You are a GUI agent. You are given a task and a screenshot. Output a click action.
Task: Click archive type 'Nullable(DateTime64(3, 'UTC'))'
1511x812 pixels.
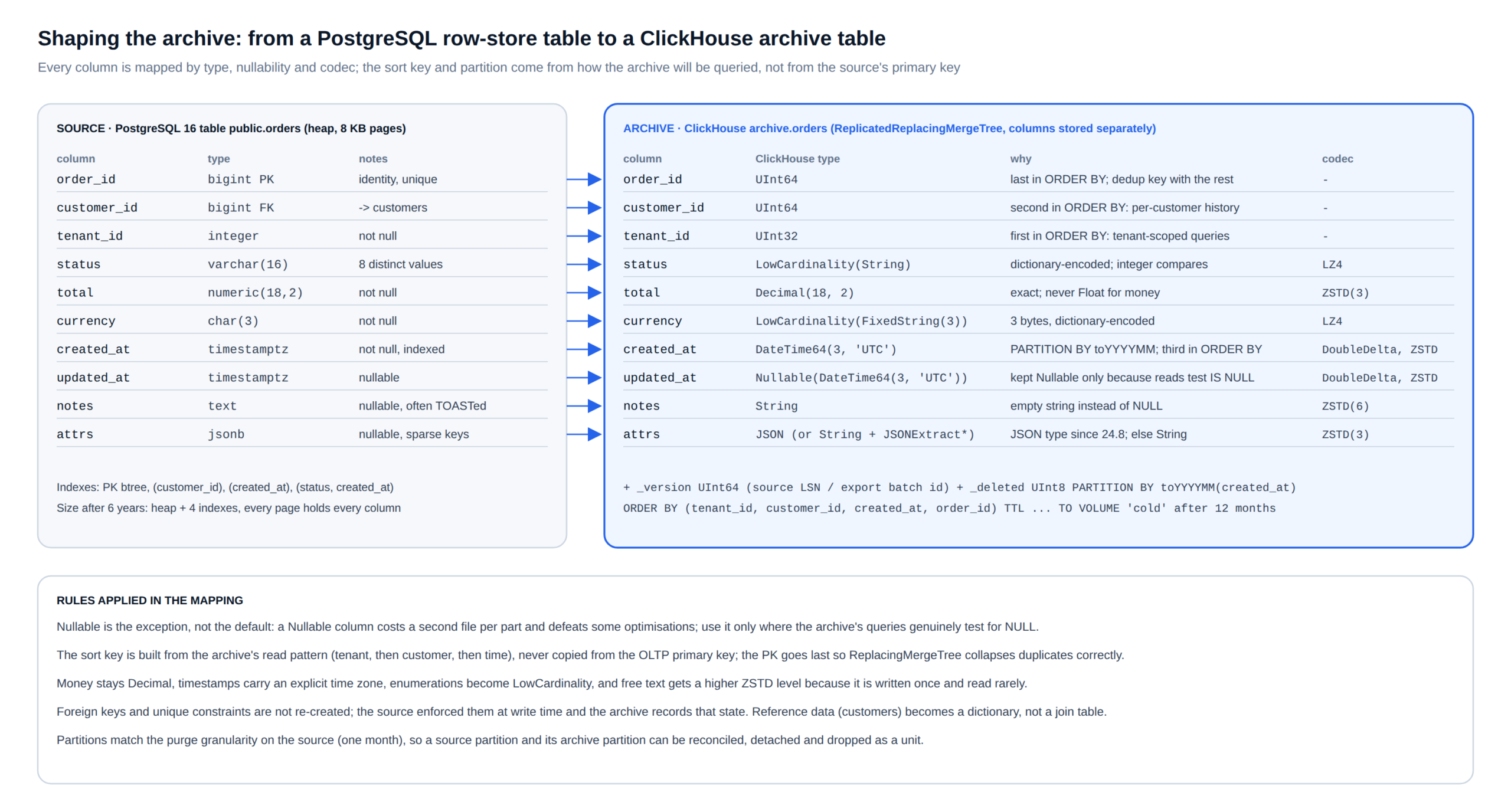click(x=861, y=378)
